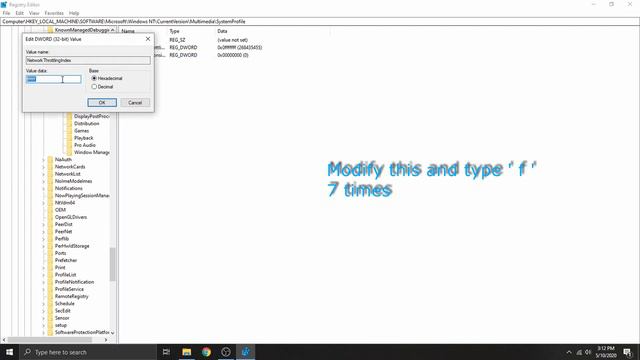The height and width of the screenshot is (360, 640).
Task: Click the folder icon of NaAuth key
Action: [50, 159]
